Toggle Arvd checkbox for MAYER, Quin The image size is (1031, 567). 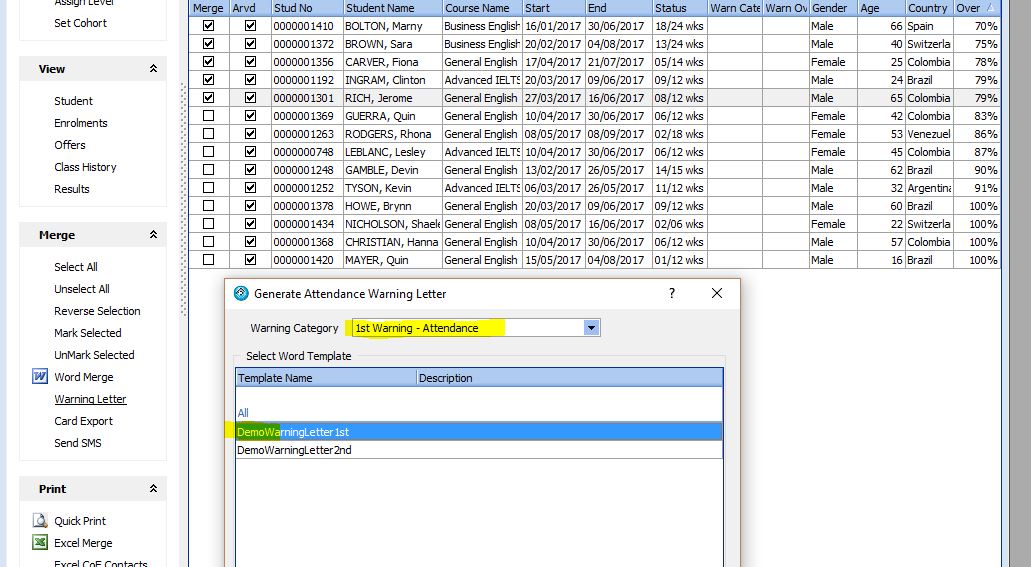250,260
